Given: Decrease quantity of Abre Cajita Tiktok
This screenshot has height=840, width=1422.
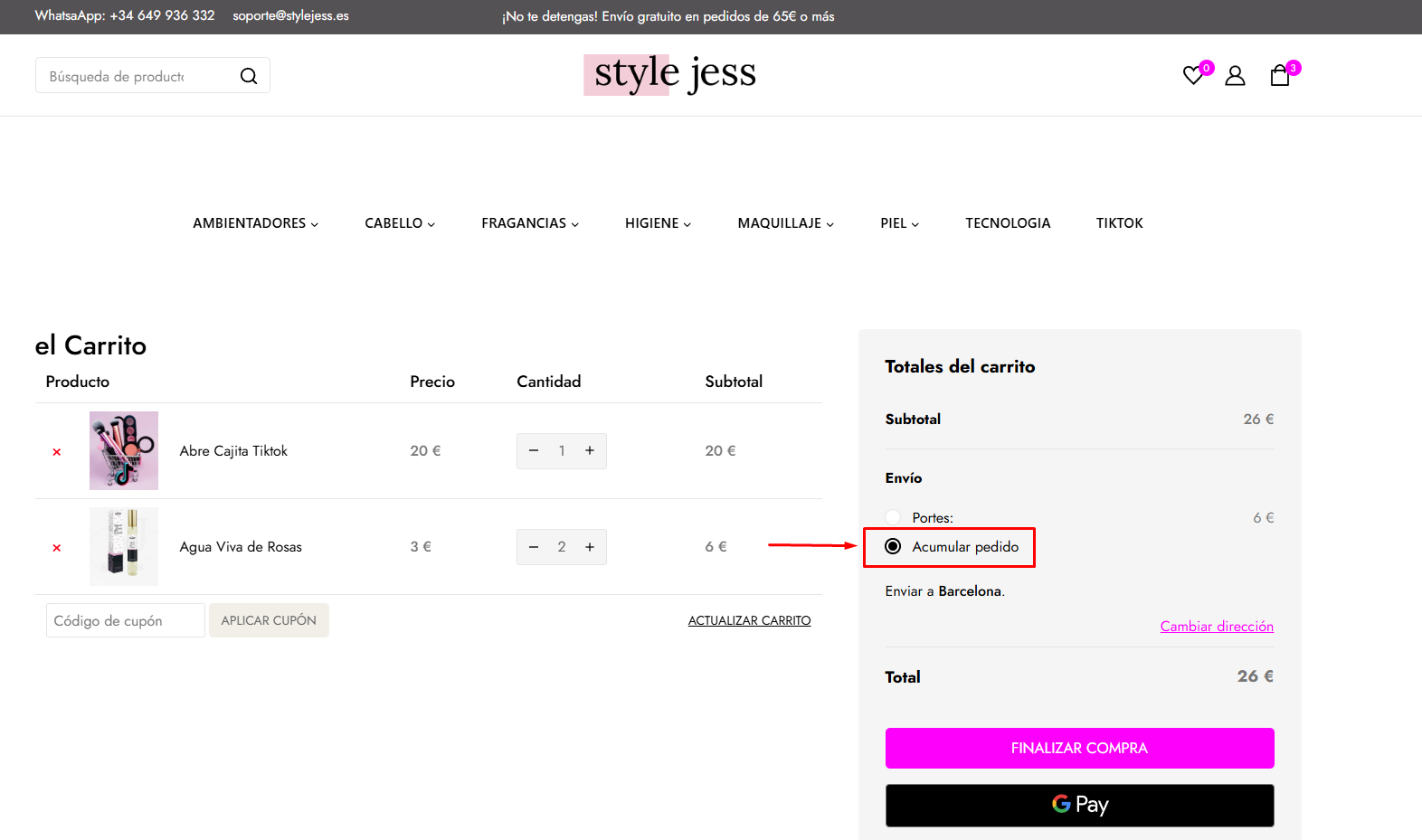Looking at the screenshot, I should coord(534,450).
